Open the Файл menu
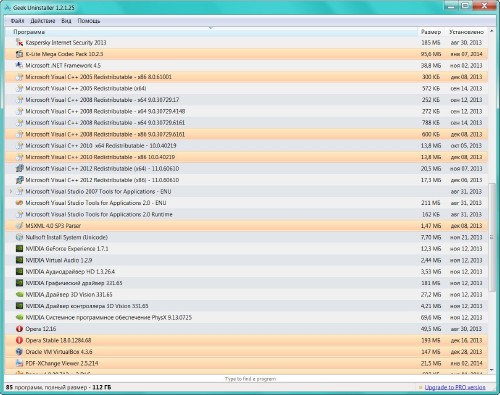 (x=17, y=21)
